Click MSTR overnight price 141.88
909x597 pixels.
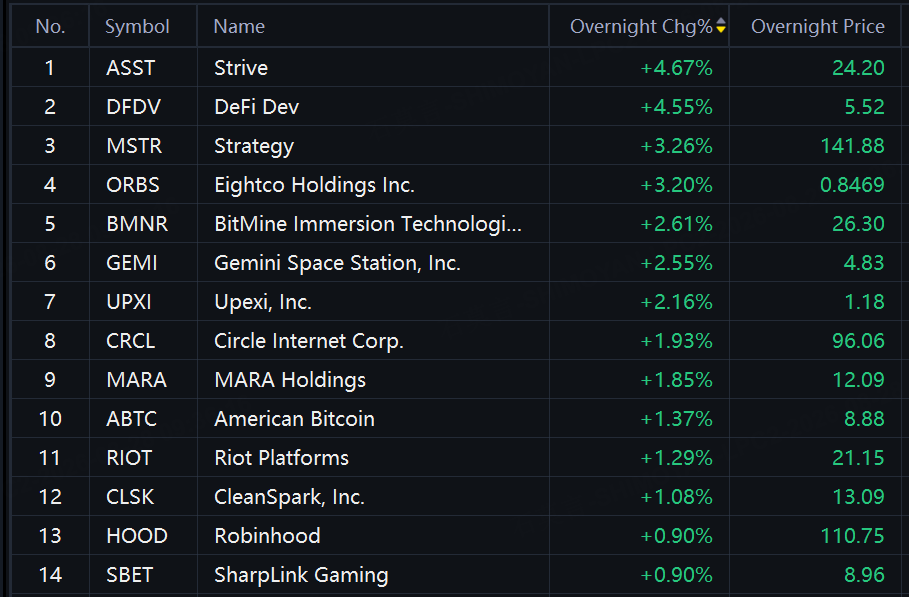tap(852, 145)
